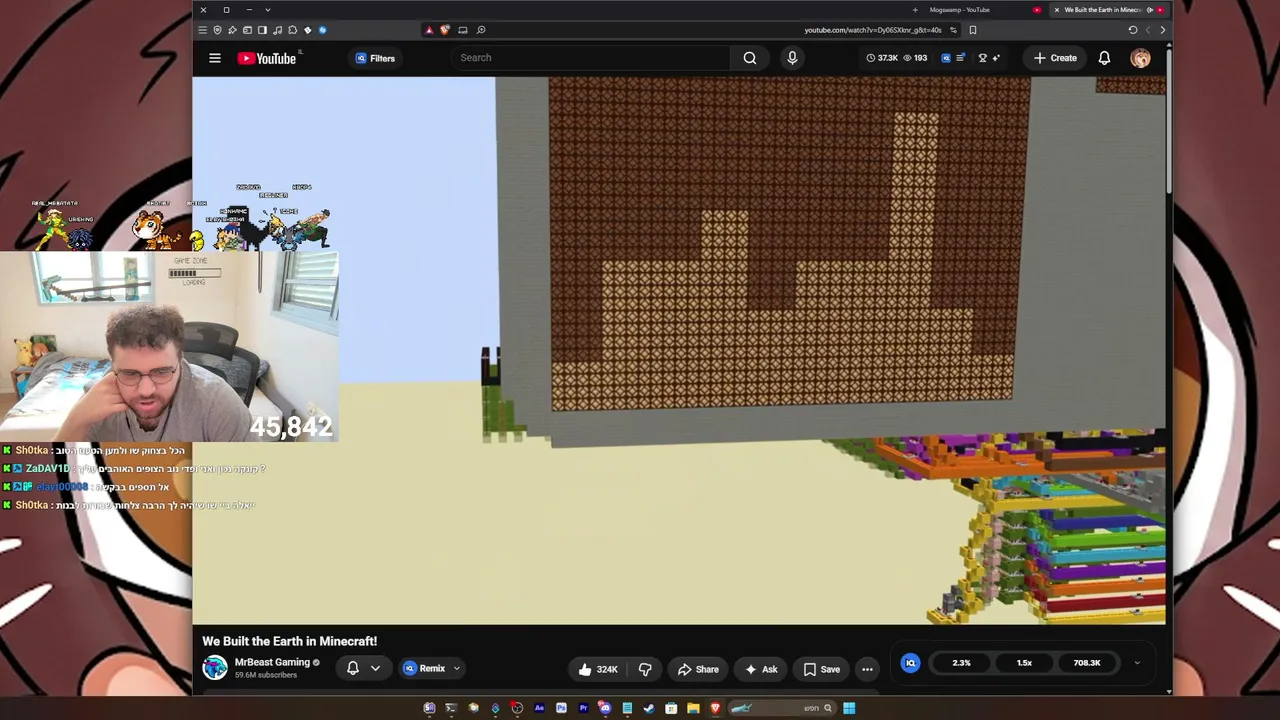This screenshot has height=720, width=1280.
Task: Share the video
Action: point(698,669)
